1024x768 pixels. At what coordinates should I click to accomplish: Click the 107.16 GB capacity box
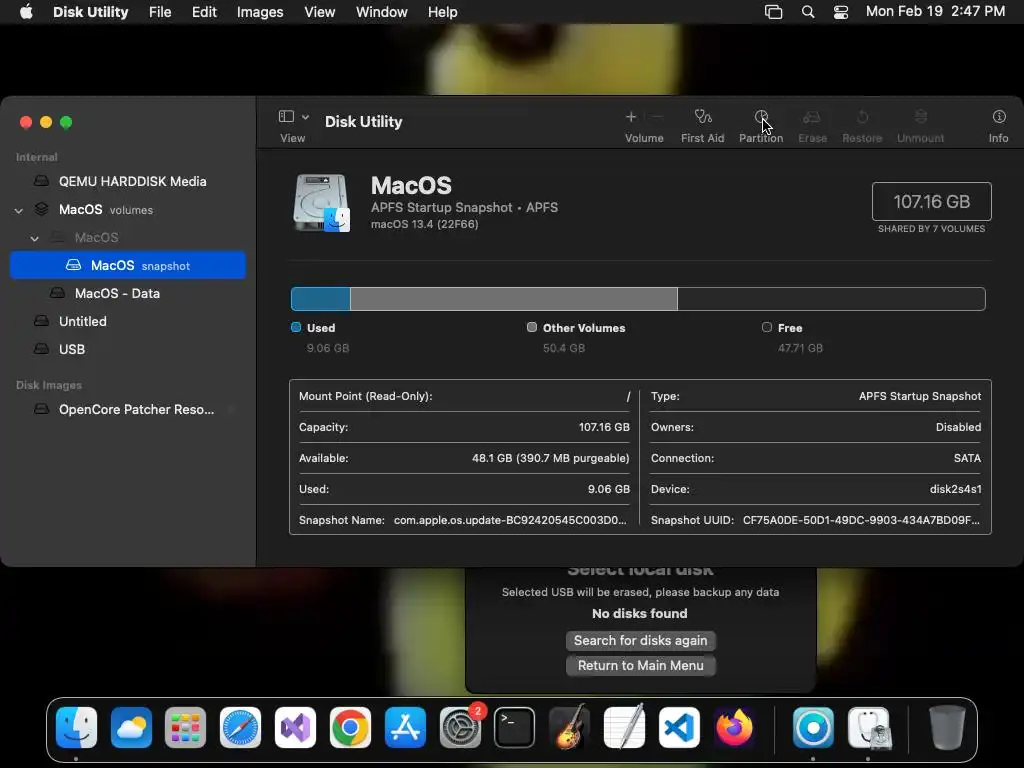tap(931, 201)
